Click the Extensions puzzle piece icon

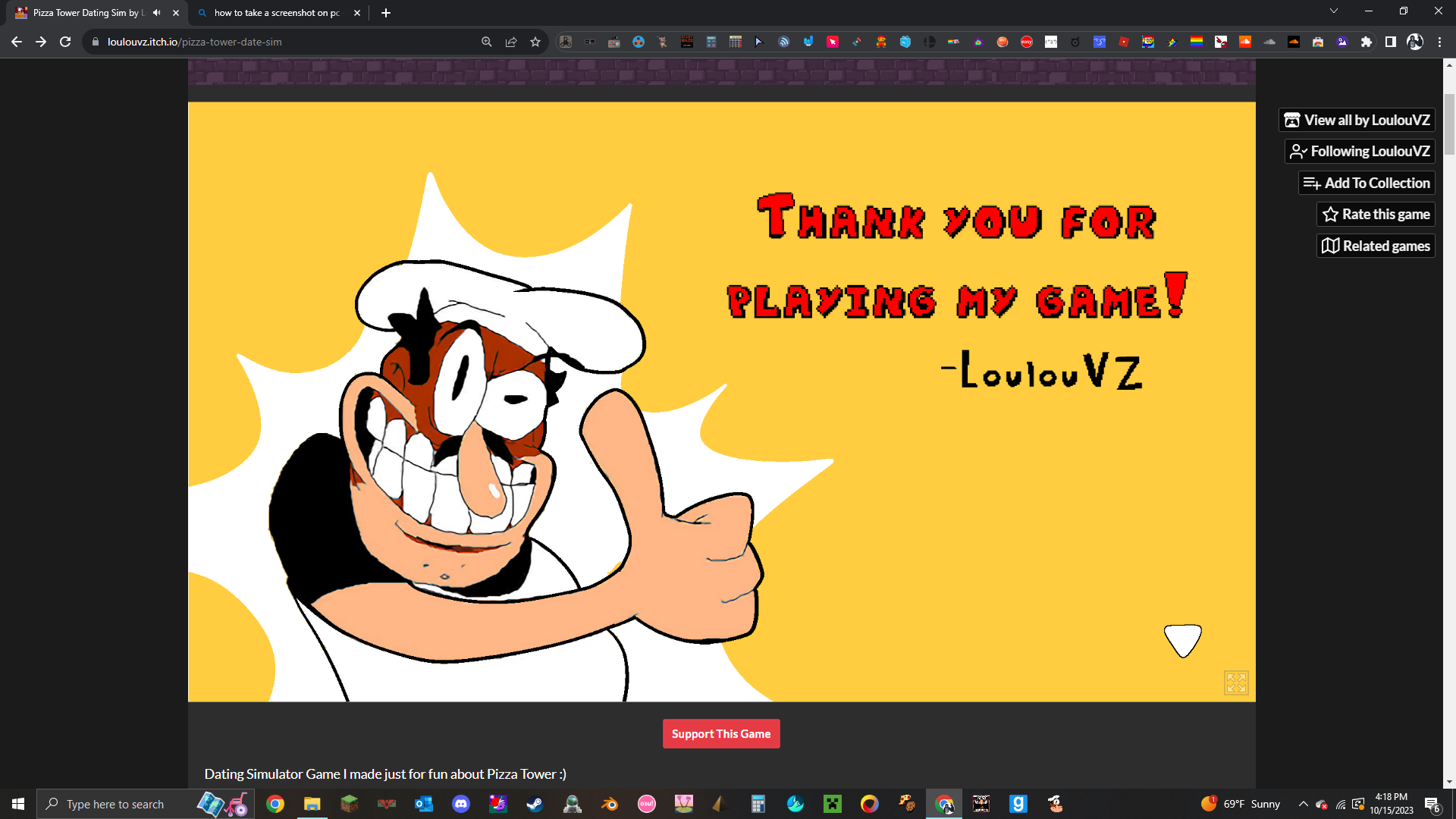(x=1367, y=42)
